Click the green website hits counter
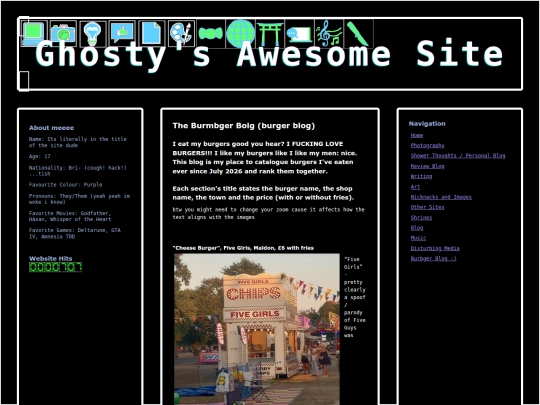The image size is (540, 405). point(55,267)
